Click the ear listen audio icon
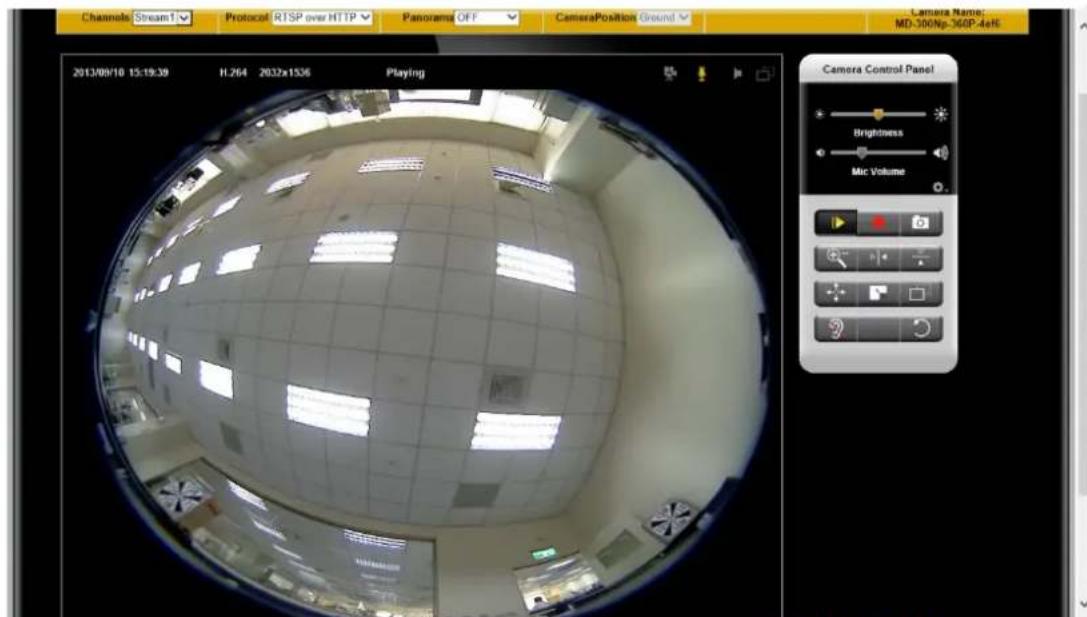Image resolution: width=1087 pixels, height=617 pixels. point(836,329)
